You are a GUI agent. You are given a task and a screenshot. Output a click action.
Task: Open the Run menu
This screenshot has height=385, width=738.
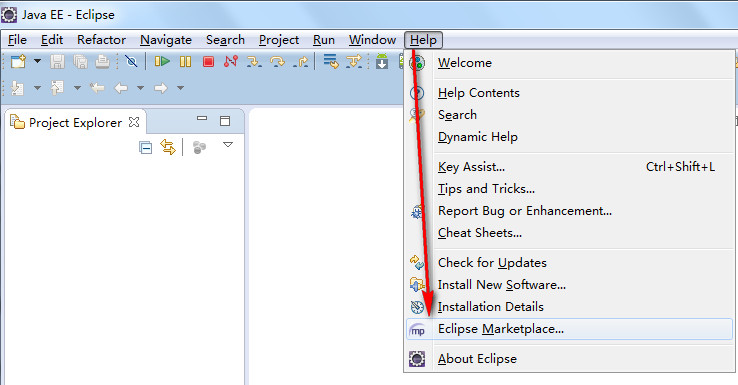click(324, 40)
